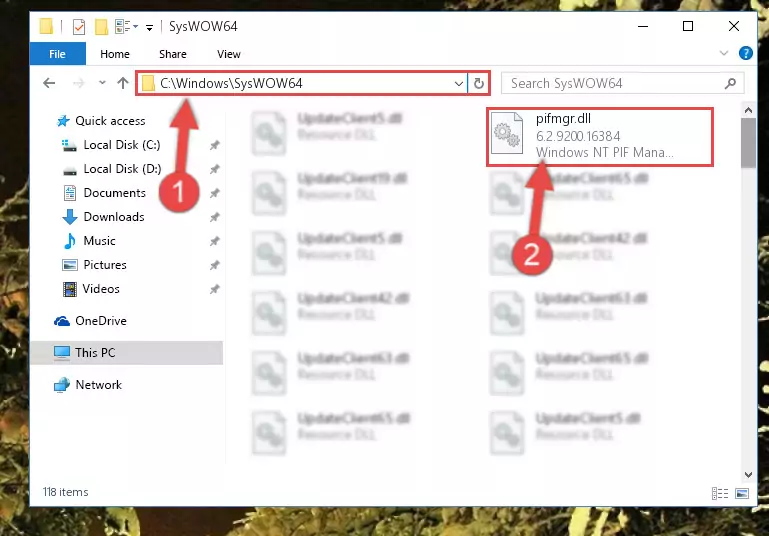Switch to the View ribbon tab
This screenshot has width=769, height=536.
click(229, 54)
